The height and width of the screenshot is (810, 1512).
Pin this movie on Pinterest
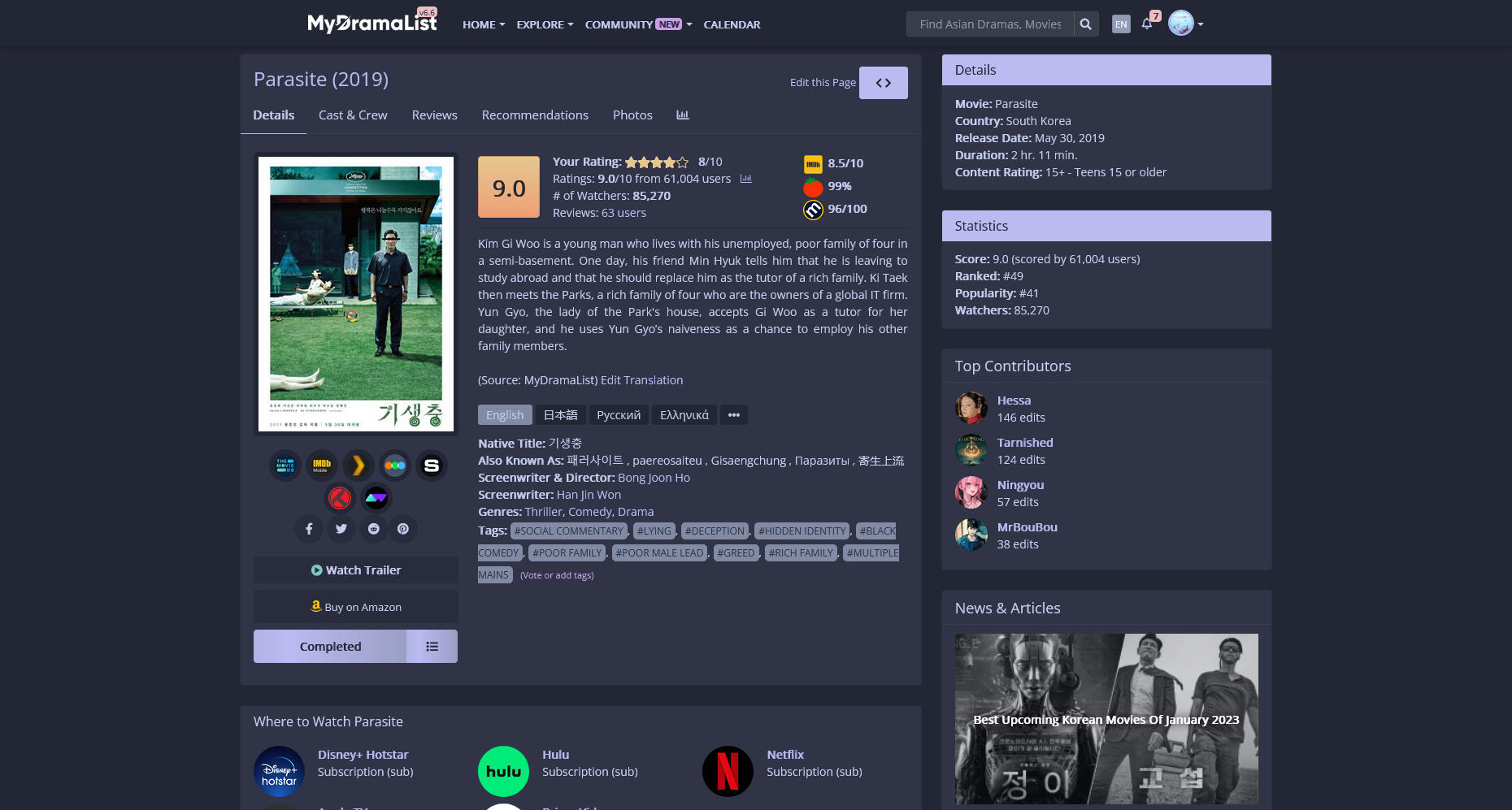click(x=403, y=529)
